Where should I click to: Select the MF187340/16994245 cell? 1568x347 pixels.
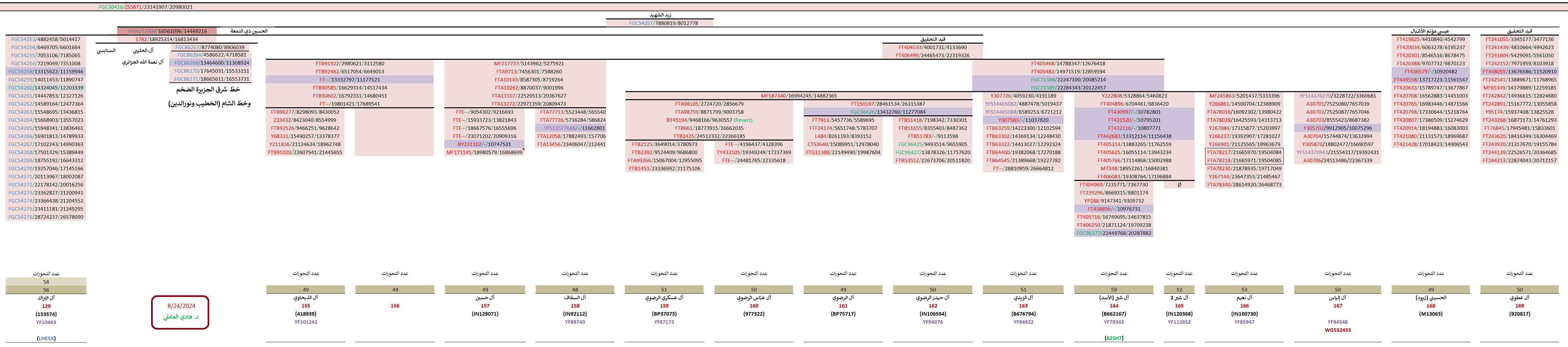pyautogui.click(x=798, y=96)
